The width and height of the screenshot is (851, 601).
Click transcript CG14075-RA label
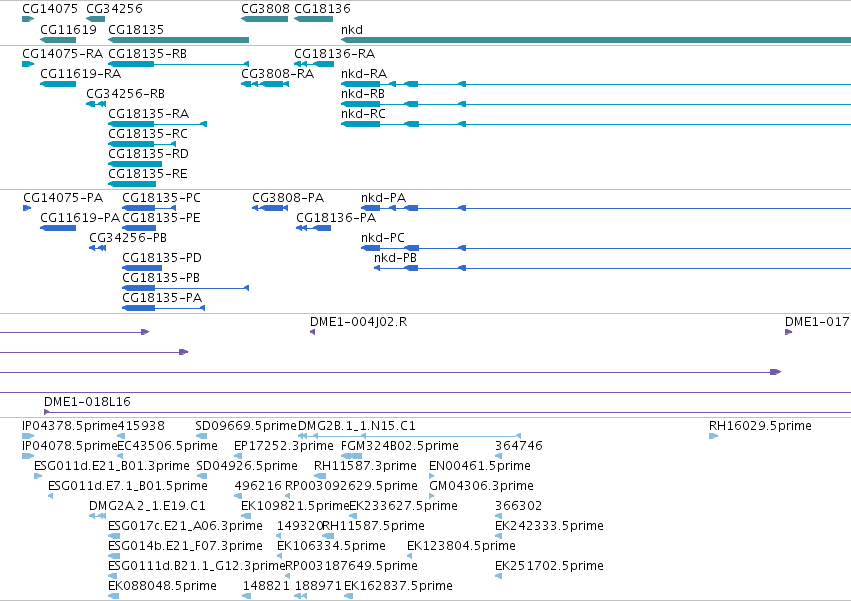pos(62,54)
